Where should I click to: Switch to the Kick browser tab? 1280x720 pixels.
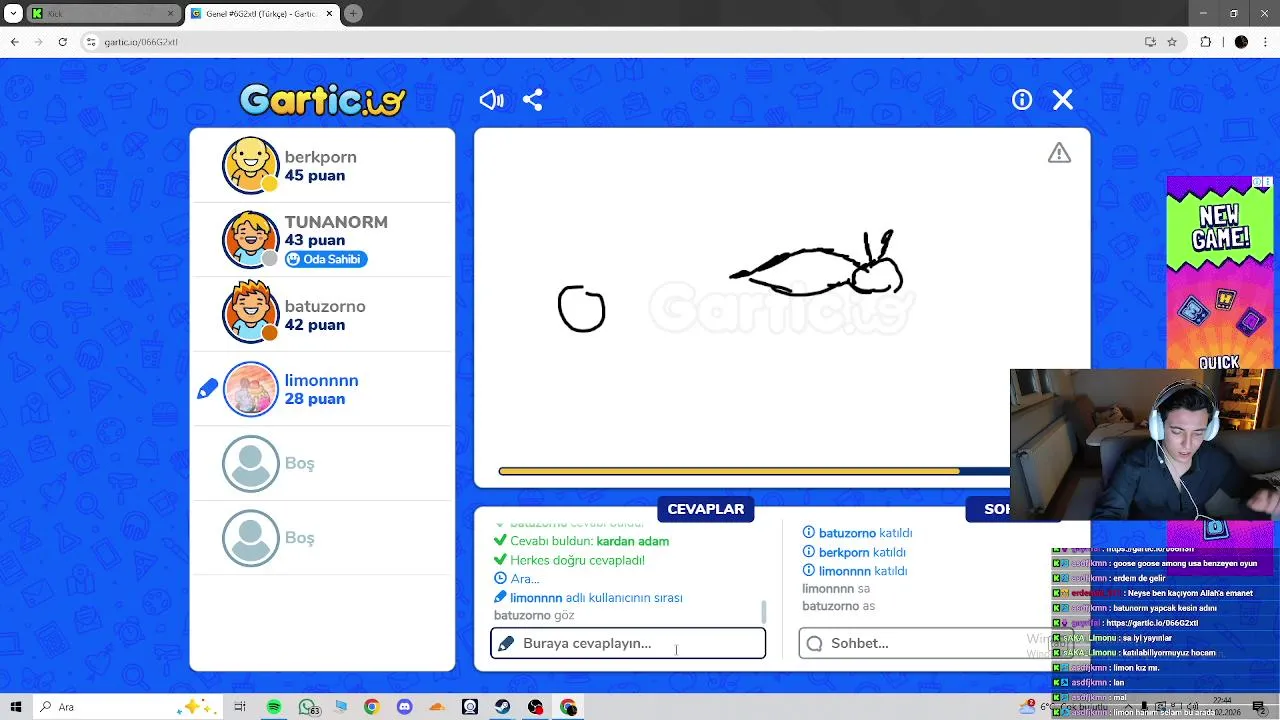[x=103, y=14]
